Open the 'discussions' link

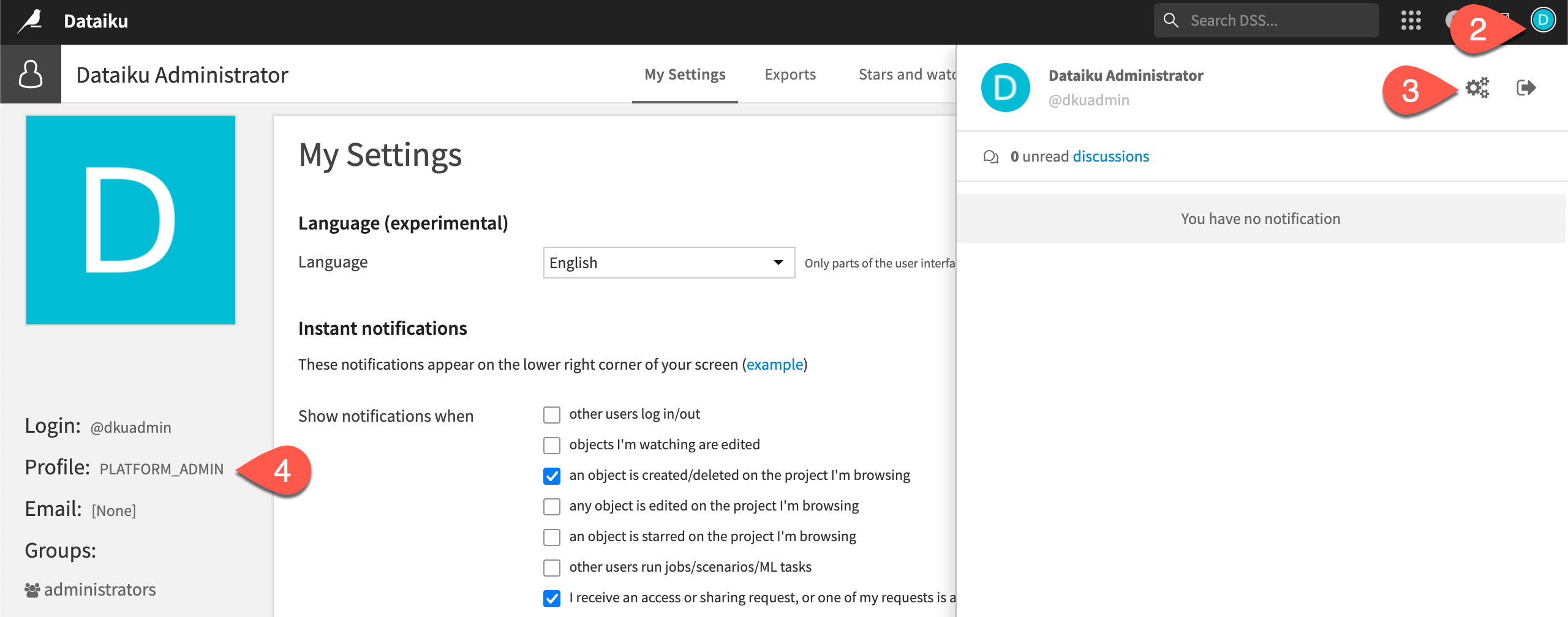pos(1110,157)
